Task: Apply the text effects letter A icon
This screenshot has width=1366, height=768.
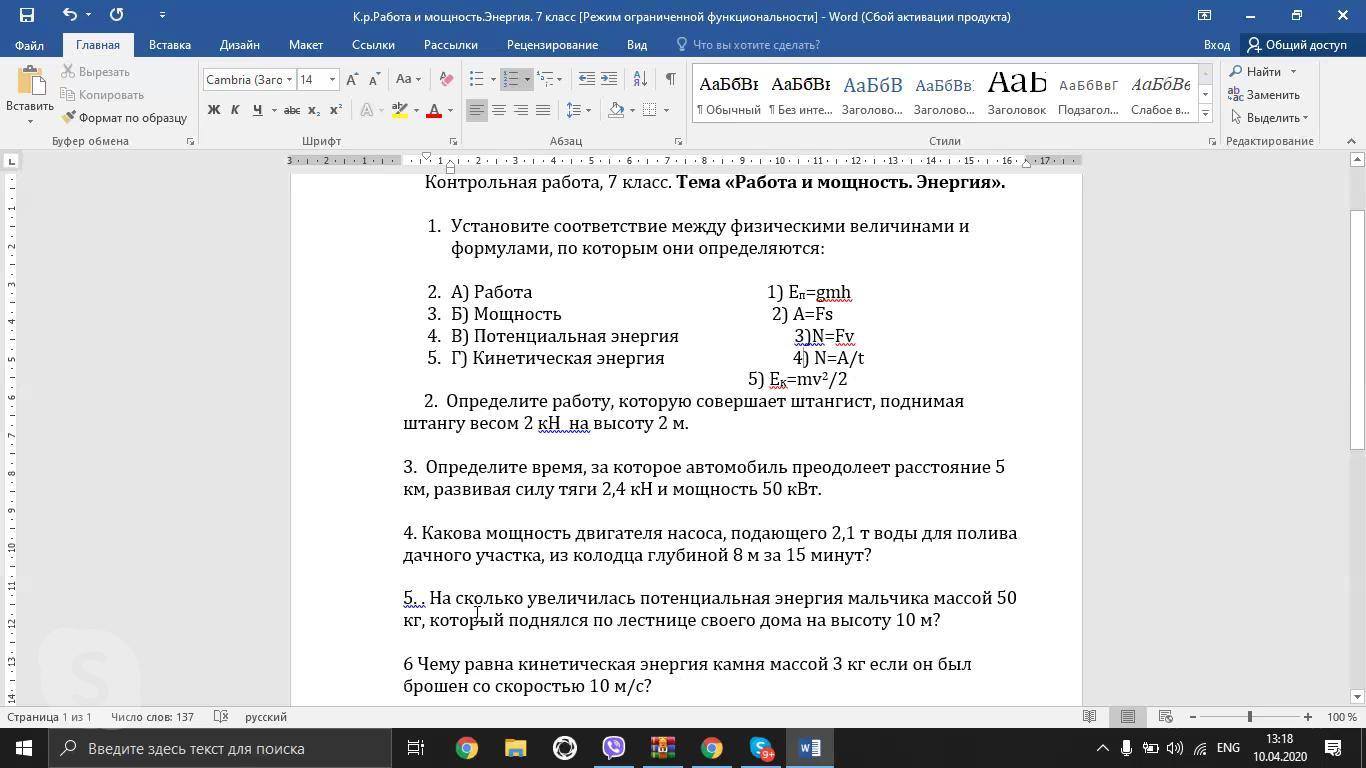Action: click(367, 110)
